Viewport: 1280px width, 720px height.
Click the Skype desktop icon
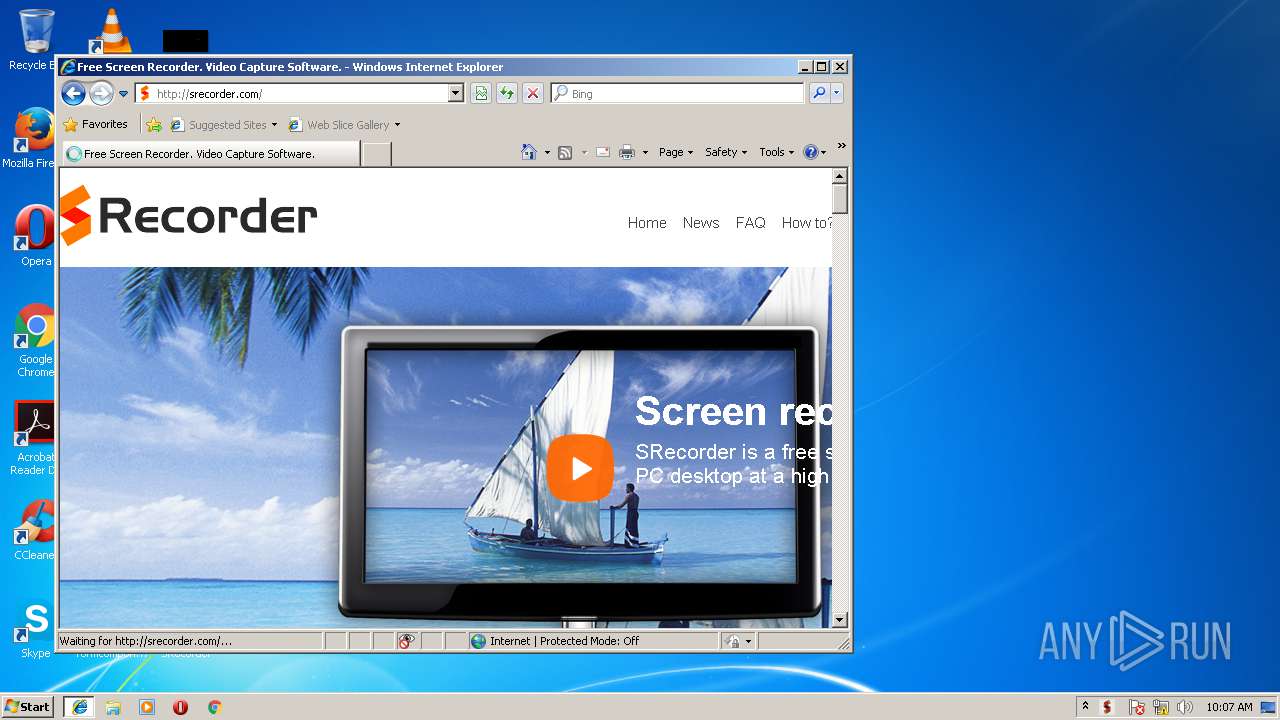[x=35, y=628]
